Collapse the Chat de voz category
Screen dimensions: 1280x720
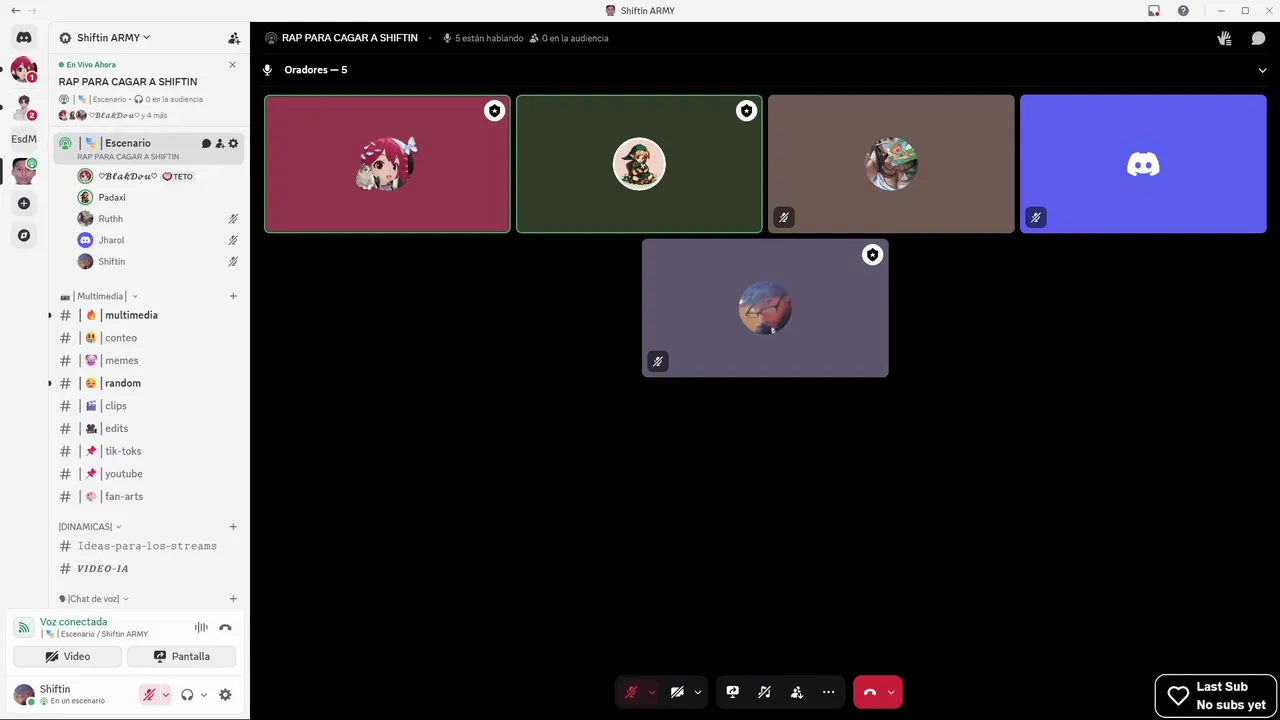point(94,599)
